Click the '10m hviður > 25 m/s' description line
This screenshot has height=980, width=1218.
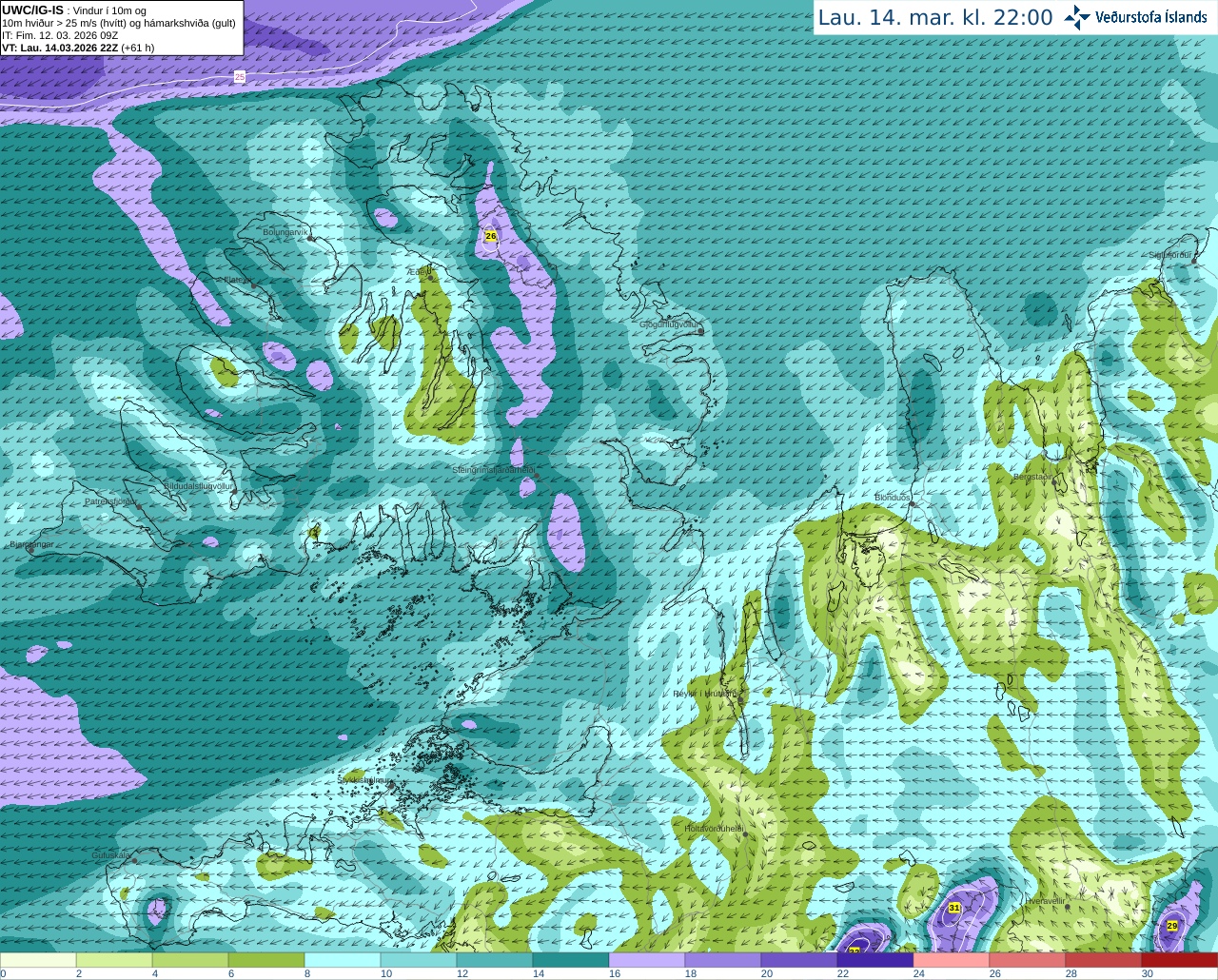pos(119,23)
